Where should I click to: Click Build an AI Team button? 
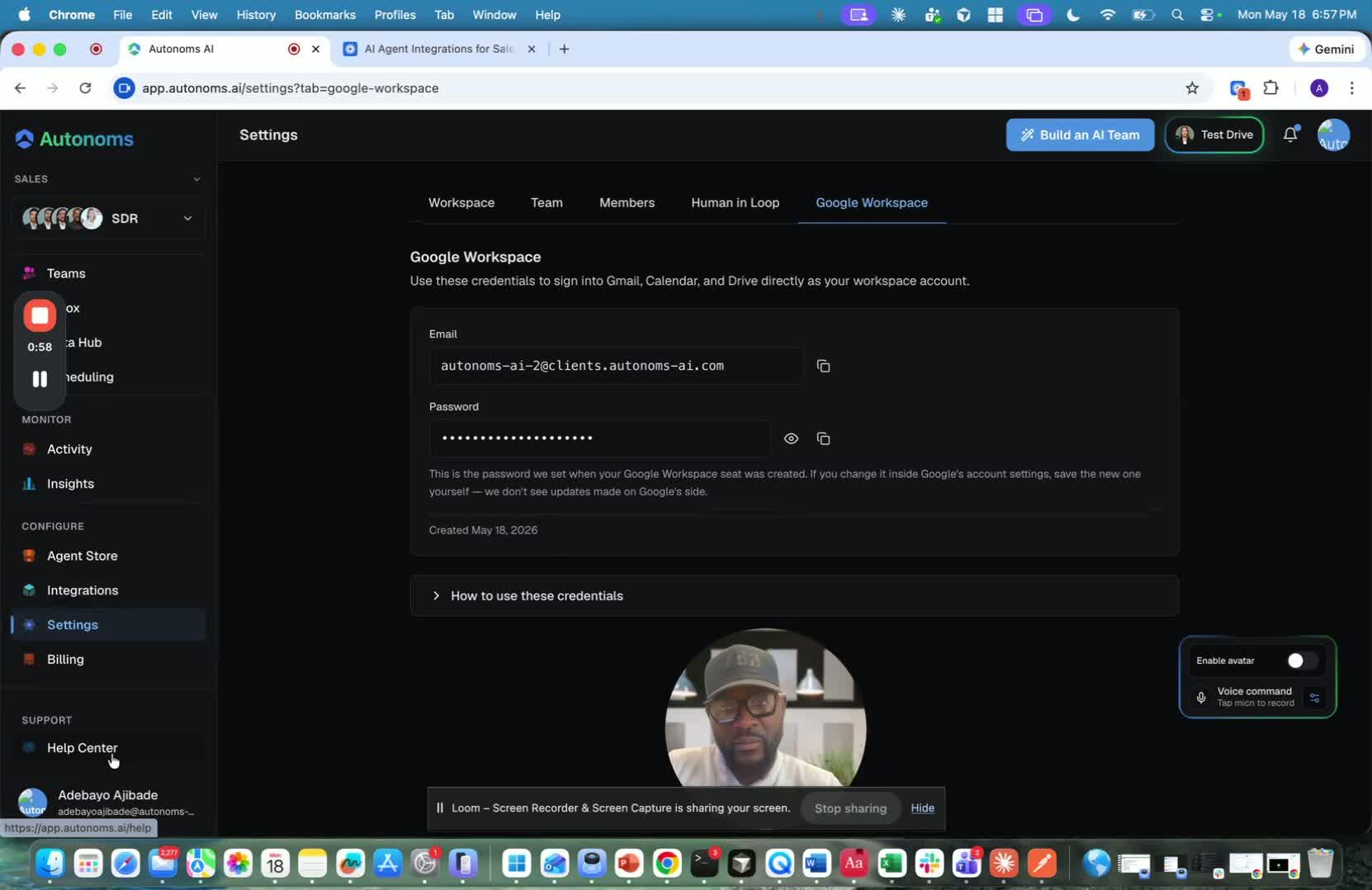tap(1080, 135)
